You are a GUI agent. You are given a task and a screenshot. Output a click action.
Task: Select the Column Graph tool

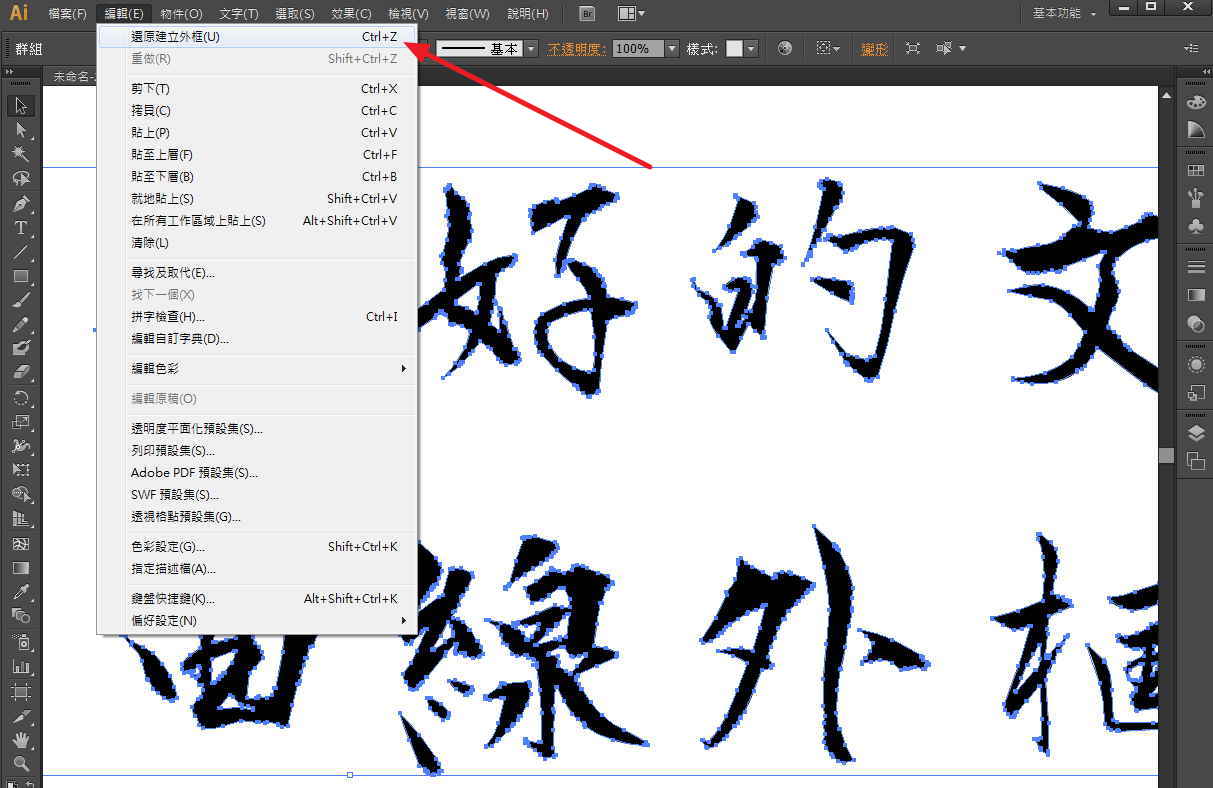pyautogui.click(x=21, y=666)
